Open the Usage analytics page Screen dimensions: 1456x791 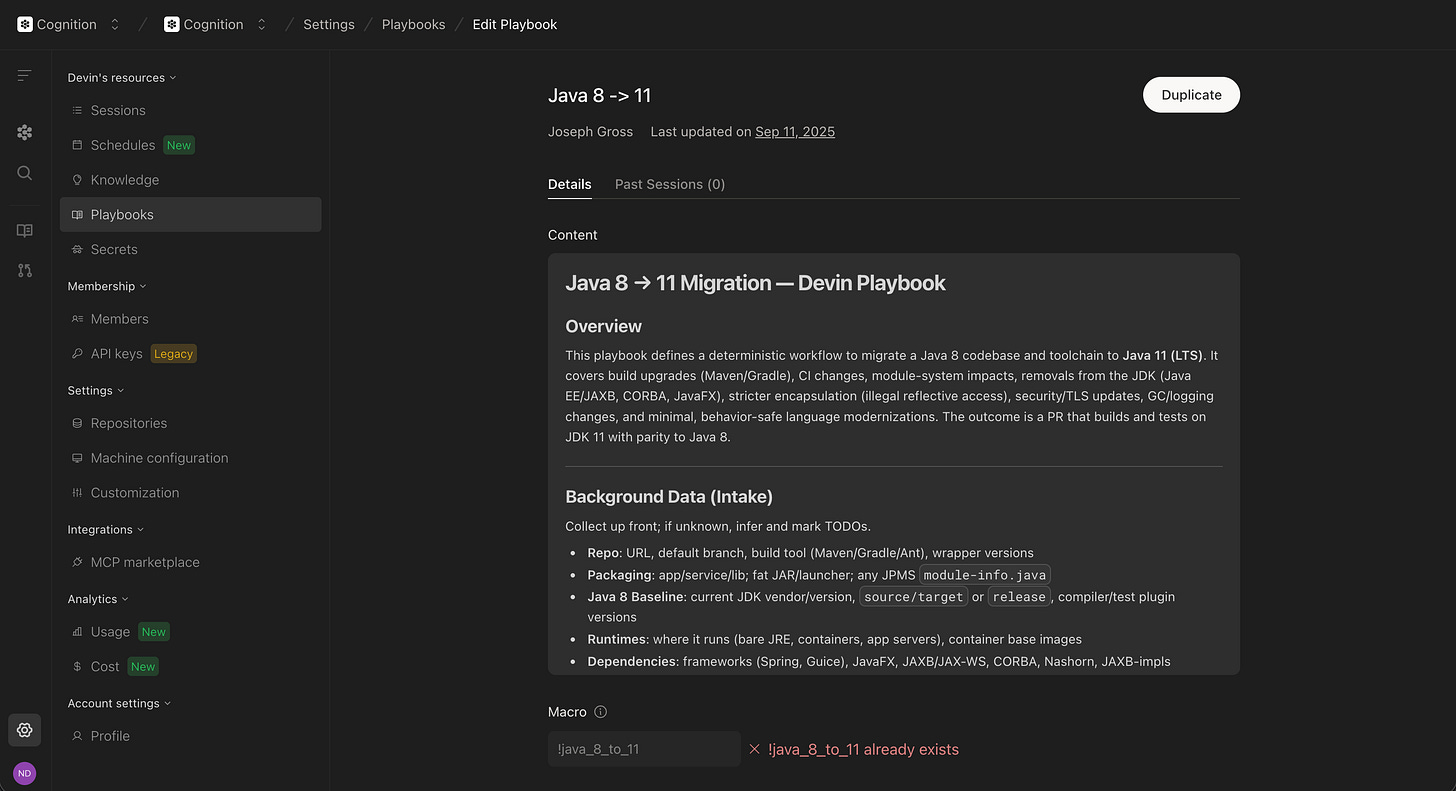(x=191, y=632)
